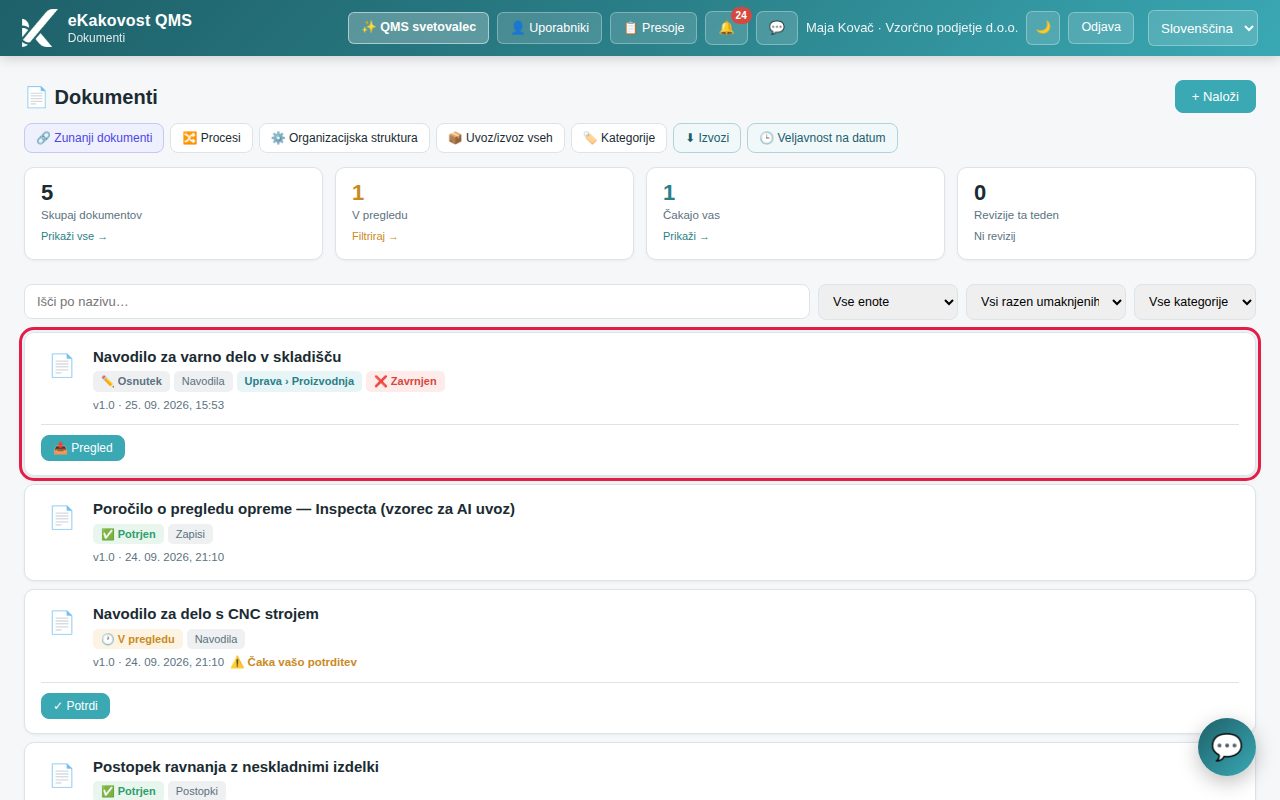Follow the Prikaži vse link
The image size is (1280, 800).
tap(74, 237)
